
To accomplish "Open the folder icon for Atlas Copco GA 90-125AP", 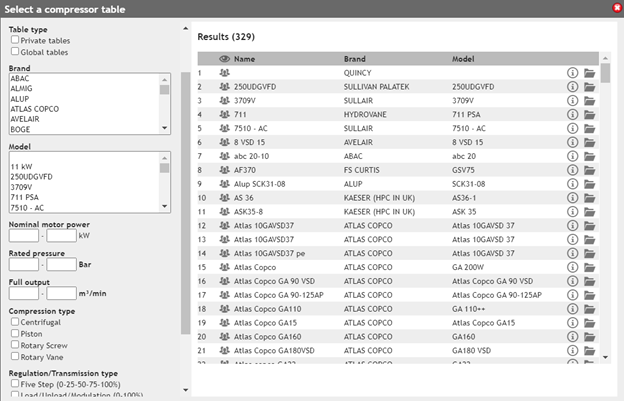I will tap(589, 295).
